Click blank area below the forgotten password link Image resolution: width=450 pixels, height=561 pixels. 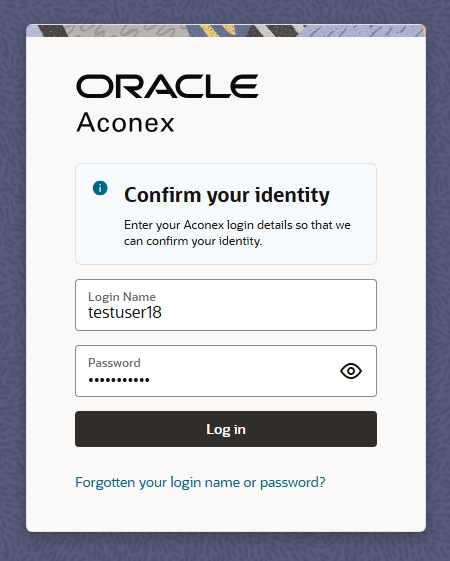coord(226,512)
